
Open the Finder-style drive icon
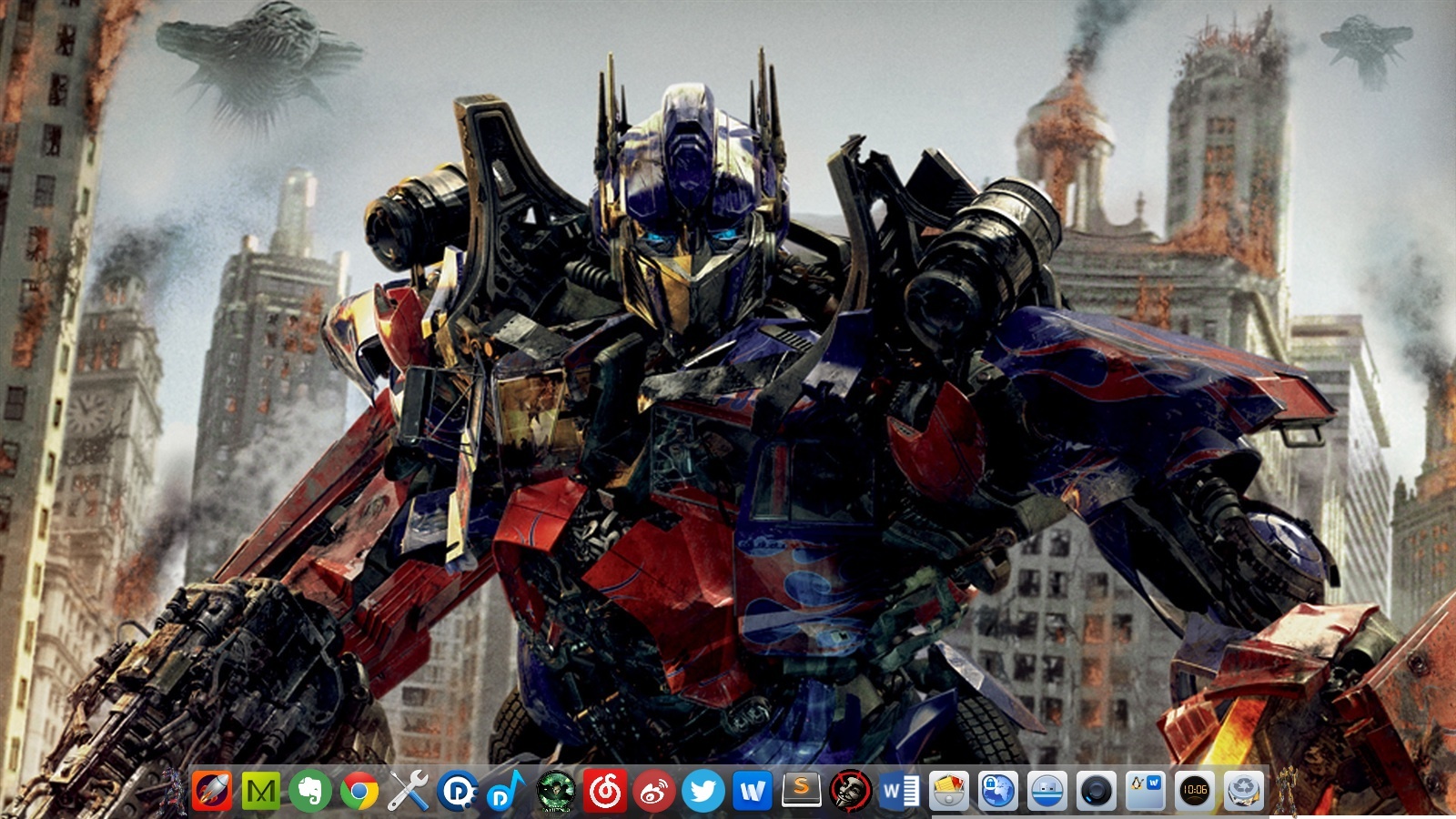click(1047, 791)
